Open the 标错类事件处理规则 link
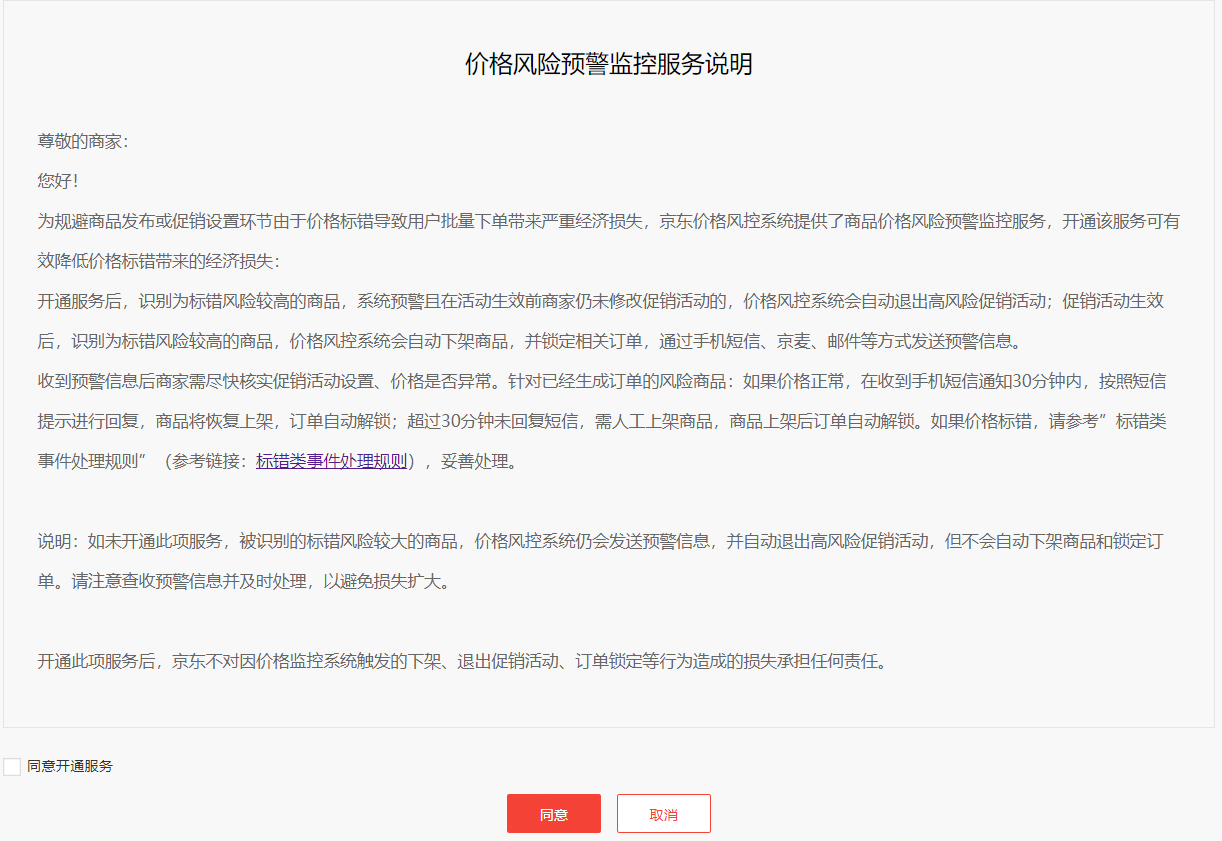The width and height of the screenshot is (1222, 841). pos(332,461)
